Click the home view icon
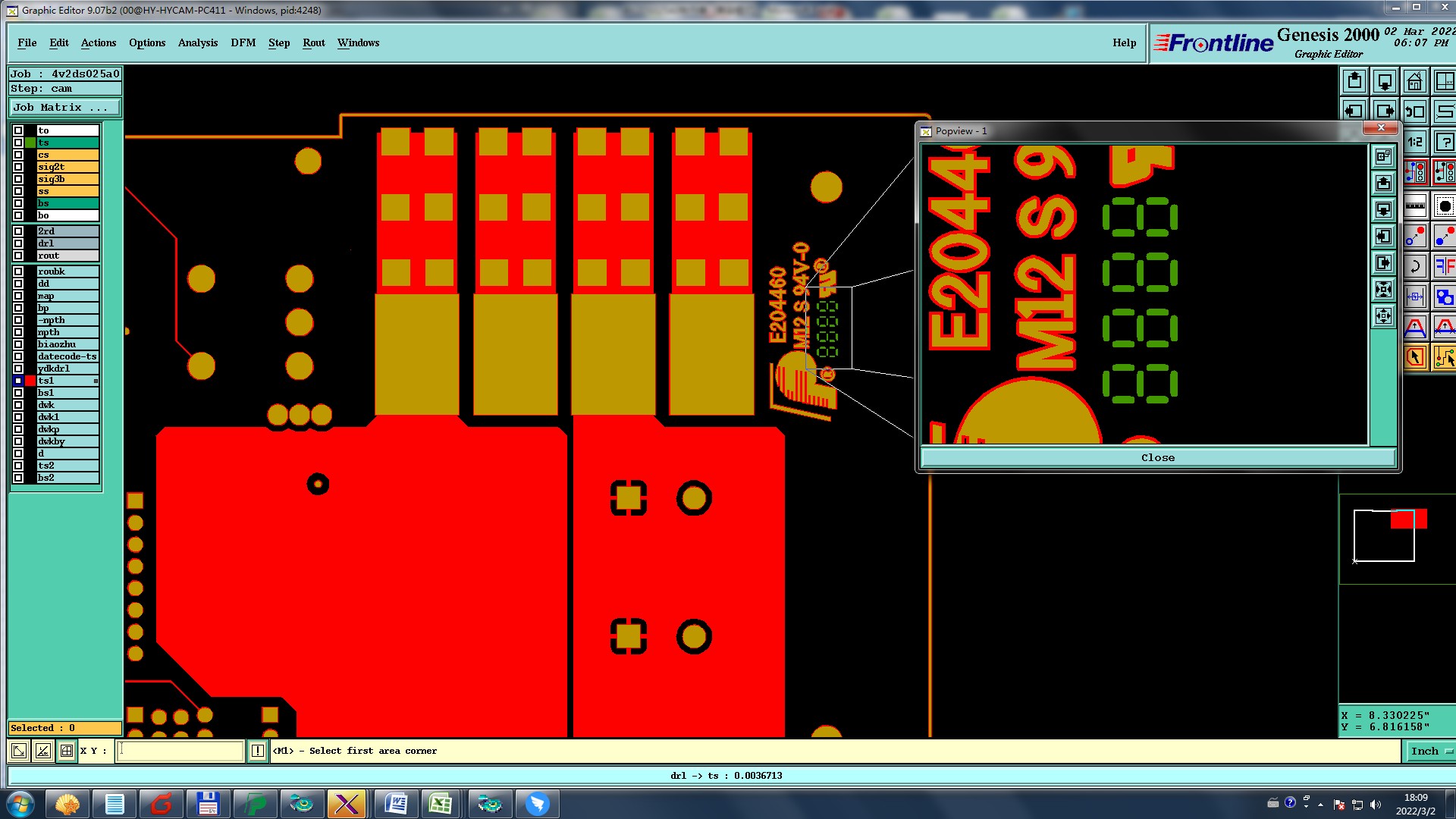 click(1414, 81)
